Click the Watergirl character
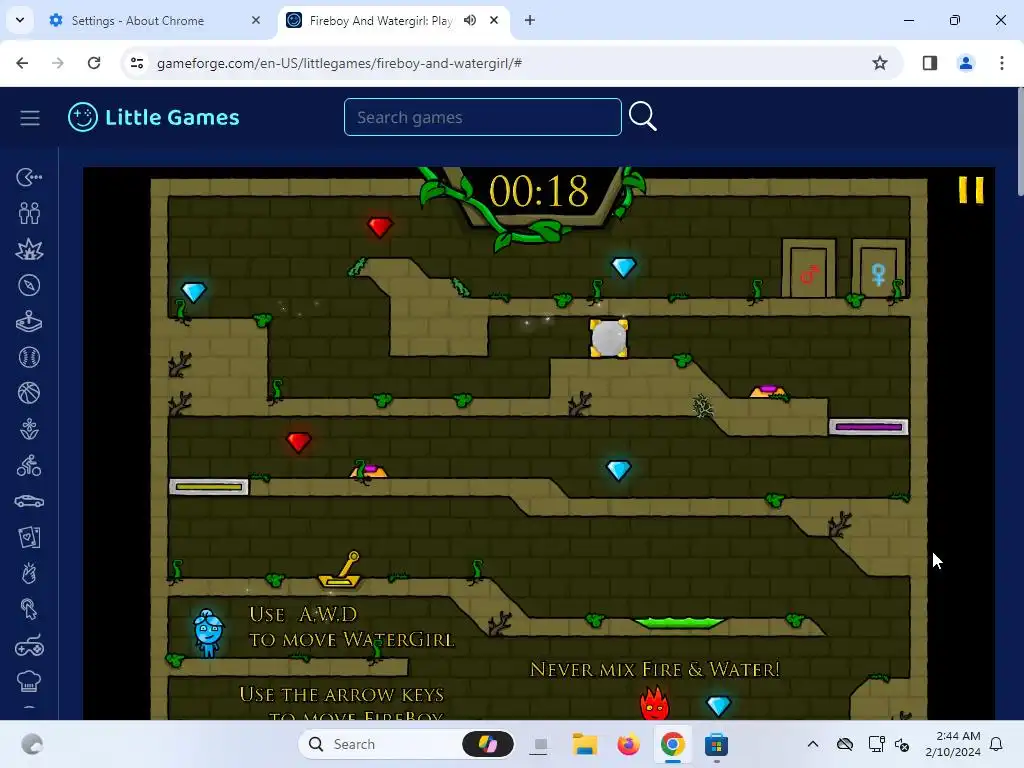This screenshot has width=1024, height=768. click(208, 632)
